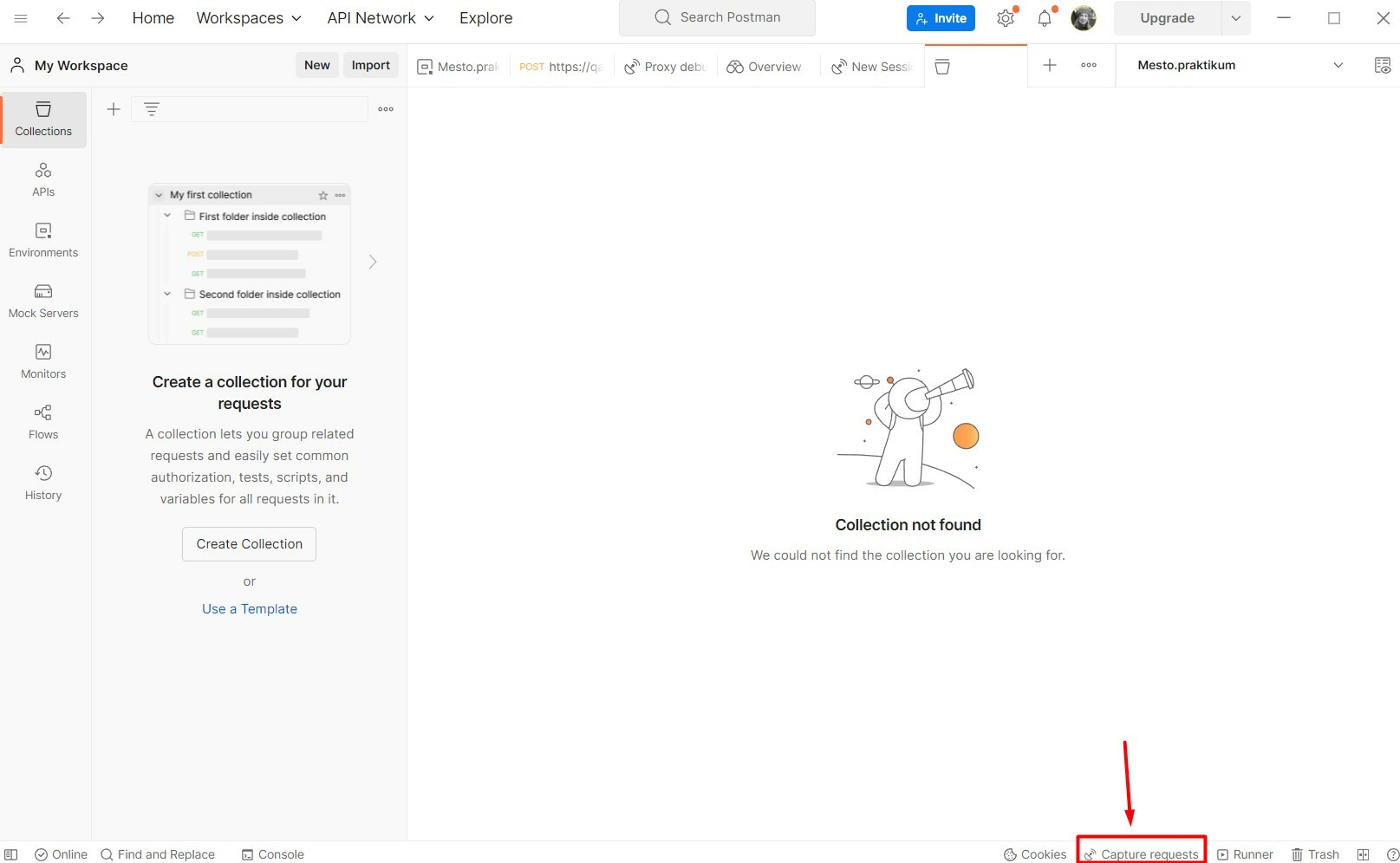Image resolution: width=1400 pixels, height=863 pixels.
Task: Open the Console
Action: point(272,854)
